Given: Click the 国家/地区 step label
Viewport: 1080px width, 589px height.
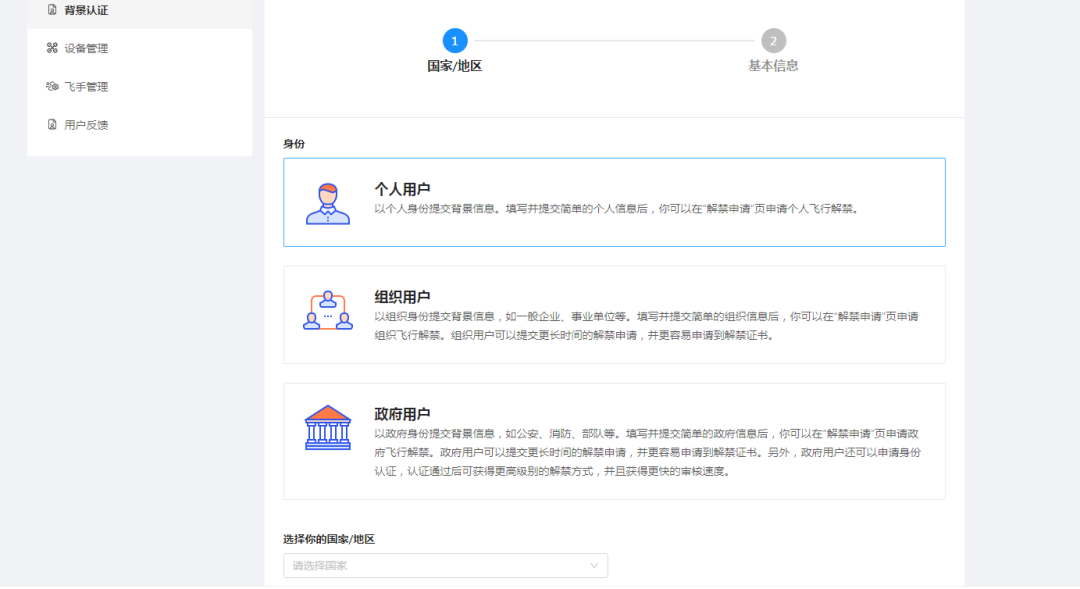Looking at the screenshot, I should [x=455, y=66].
